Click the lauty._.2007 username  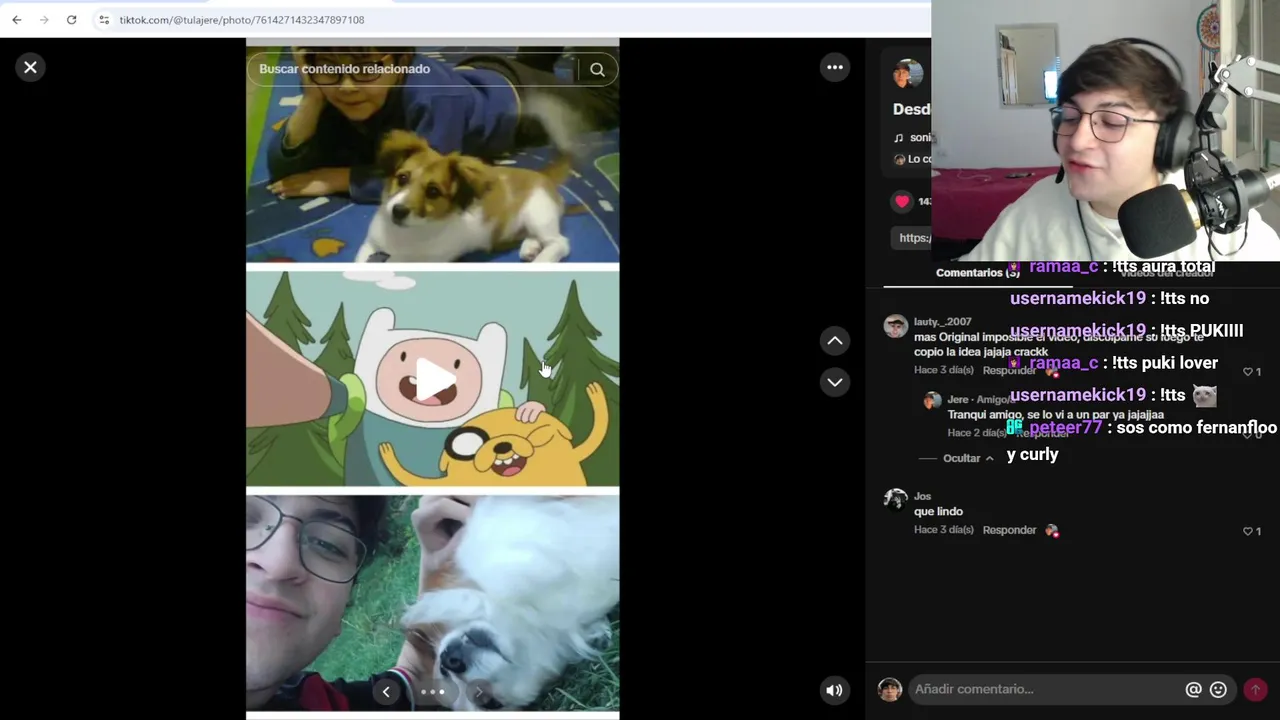942,322
